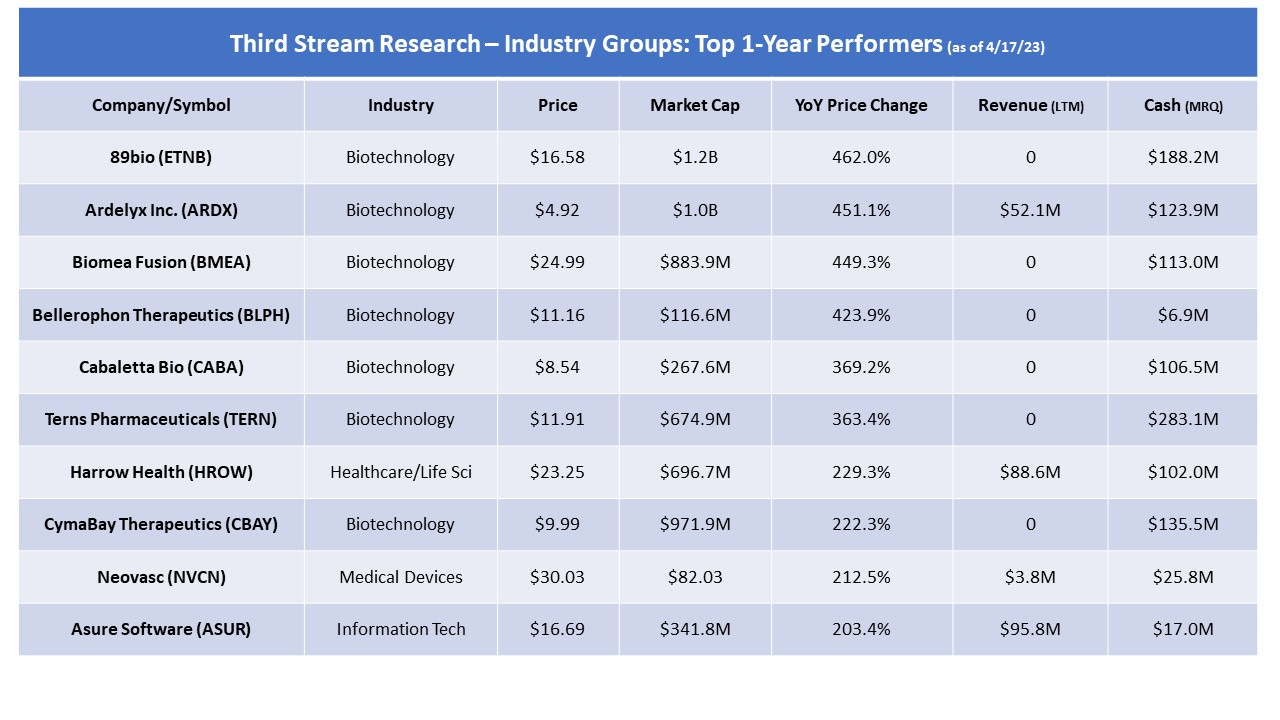Click the Terns price '$11.91'

click(x=557, y=419)
